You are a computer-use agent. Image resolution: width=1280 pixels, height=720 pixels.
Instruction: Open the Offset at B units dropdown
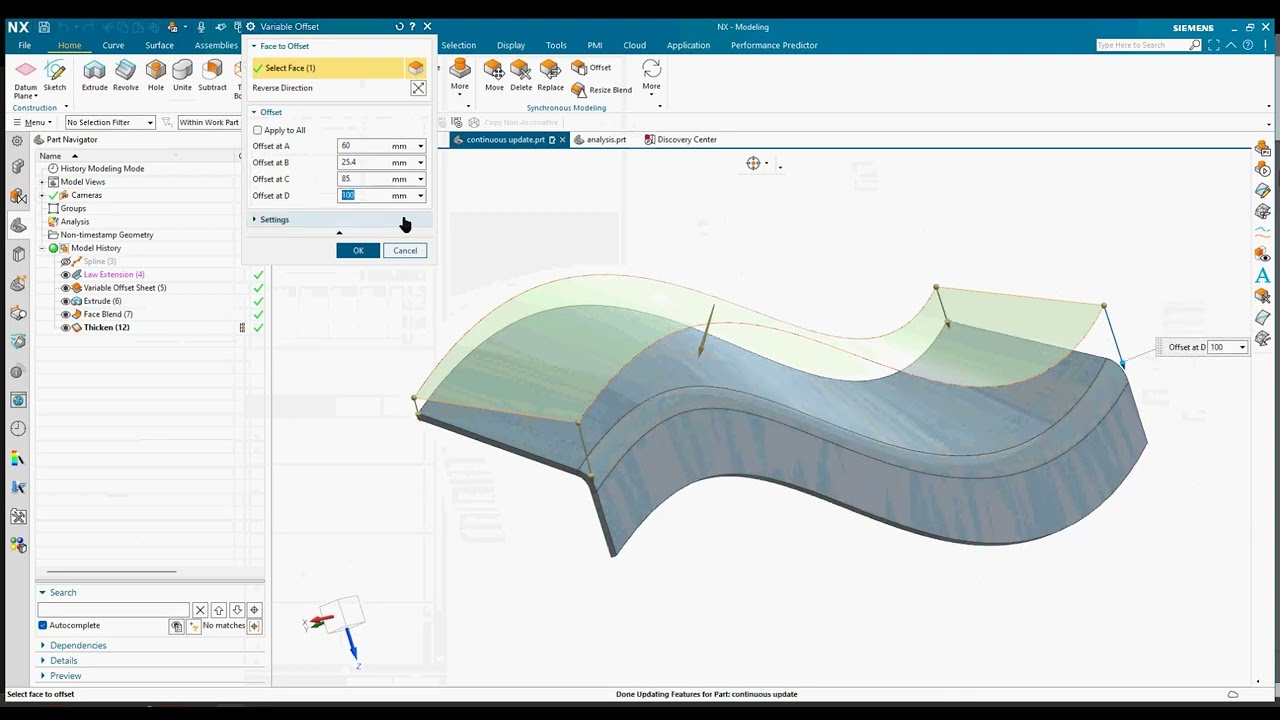(420, 162)
